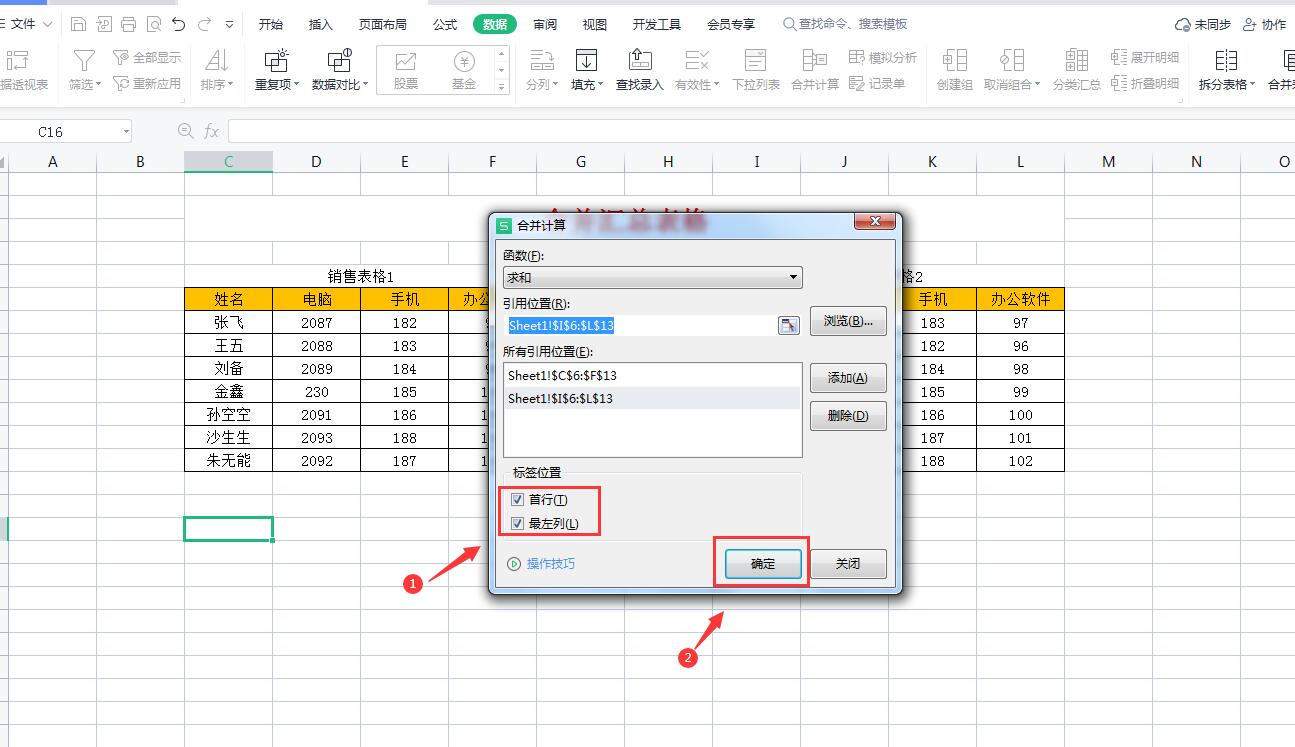The image size is (1295, 747).
Task: Click the undo arrow in quick toolbar
Action: [178, 24]
